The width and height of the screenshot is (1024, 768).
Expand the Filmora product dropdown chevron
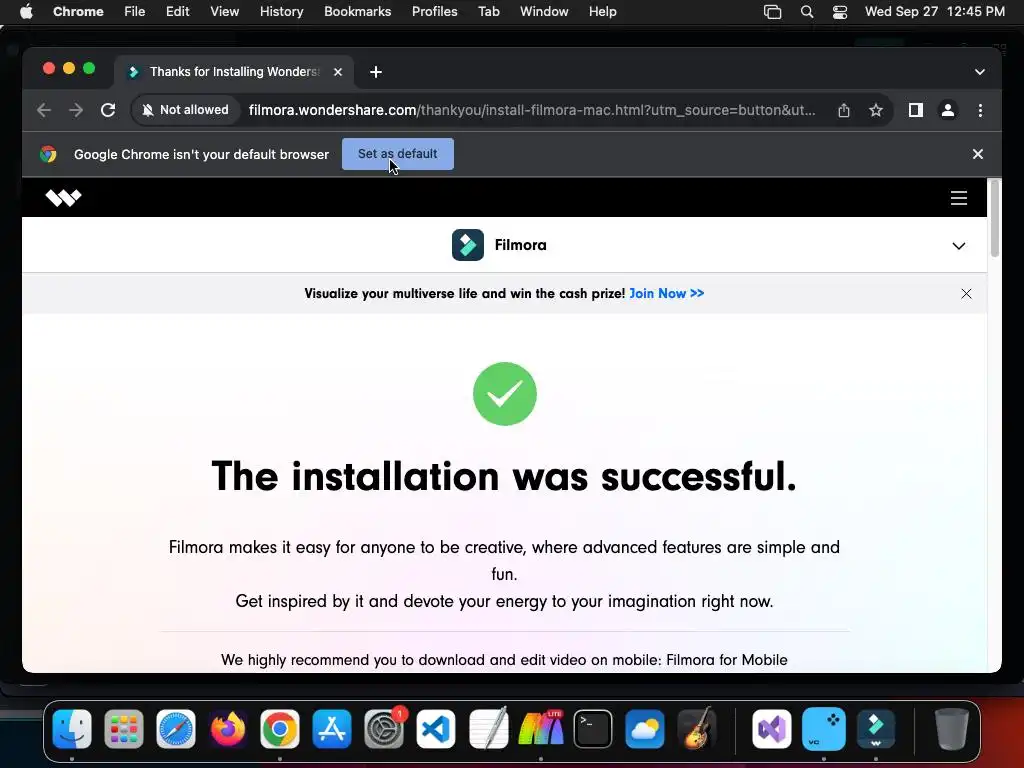click(x=958, y=246)
